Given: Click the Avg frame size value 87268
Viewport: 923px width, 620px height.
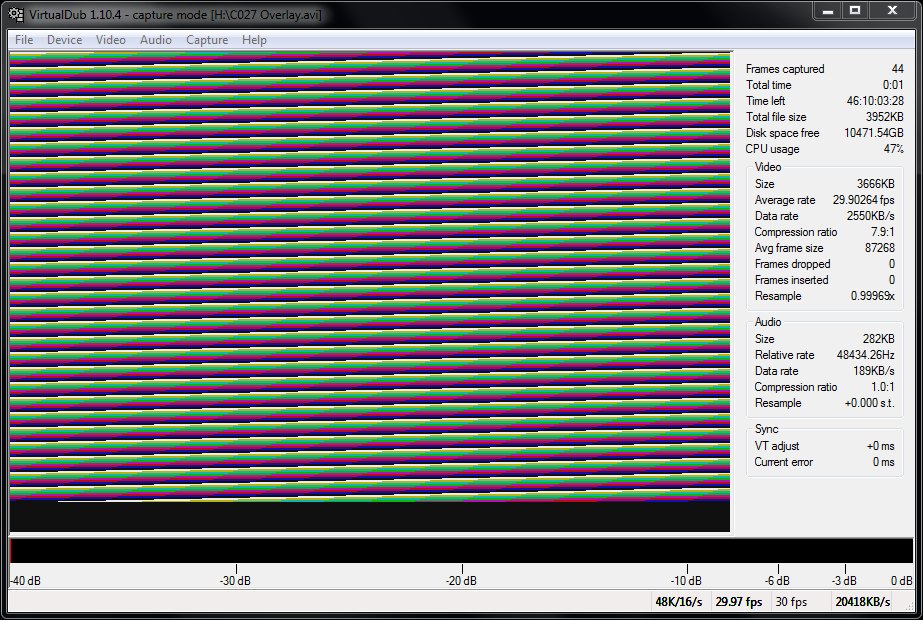Looking at the screenshot, I should [879, 248].
